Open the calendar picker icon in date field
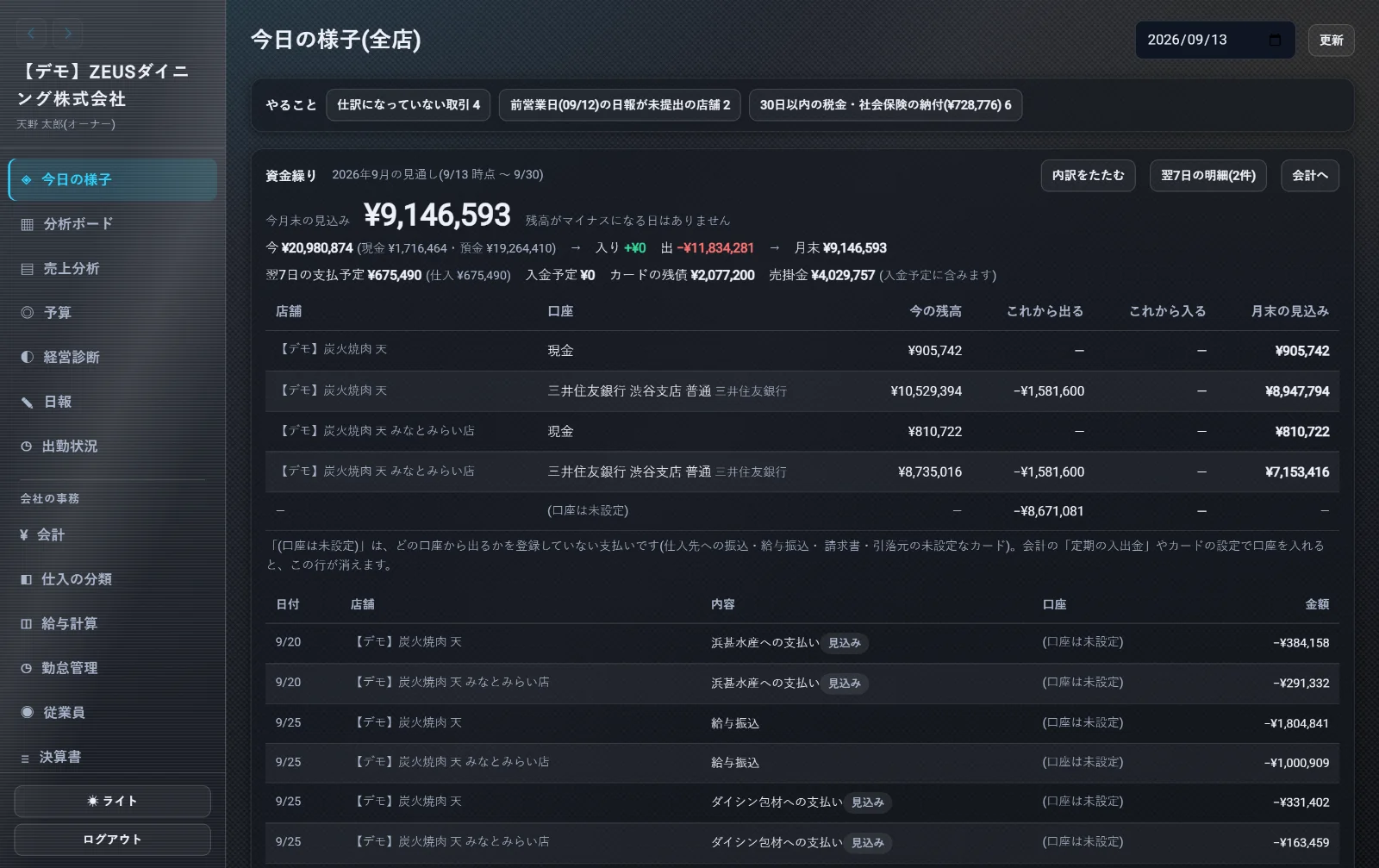Image resolution: width=1379 pixels, height=868 pixels. point(1276,40)
